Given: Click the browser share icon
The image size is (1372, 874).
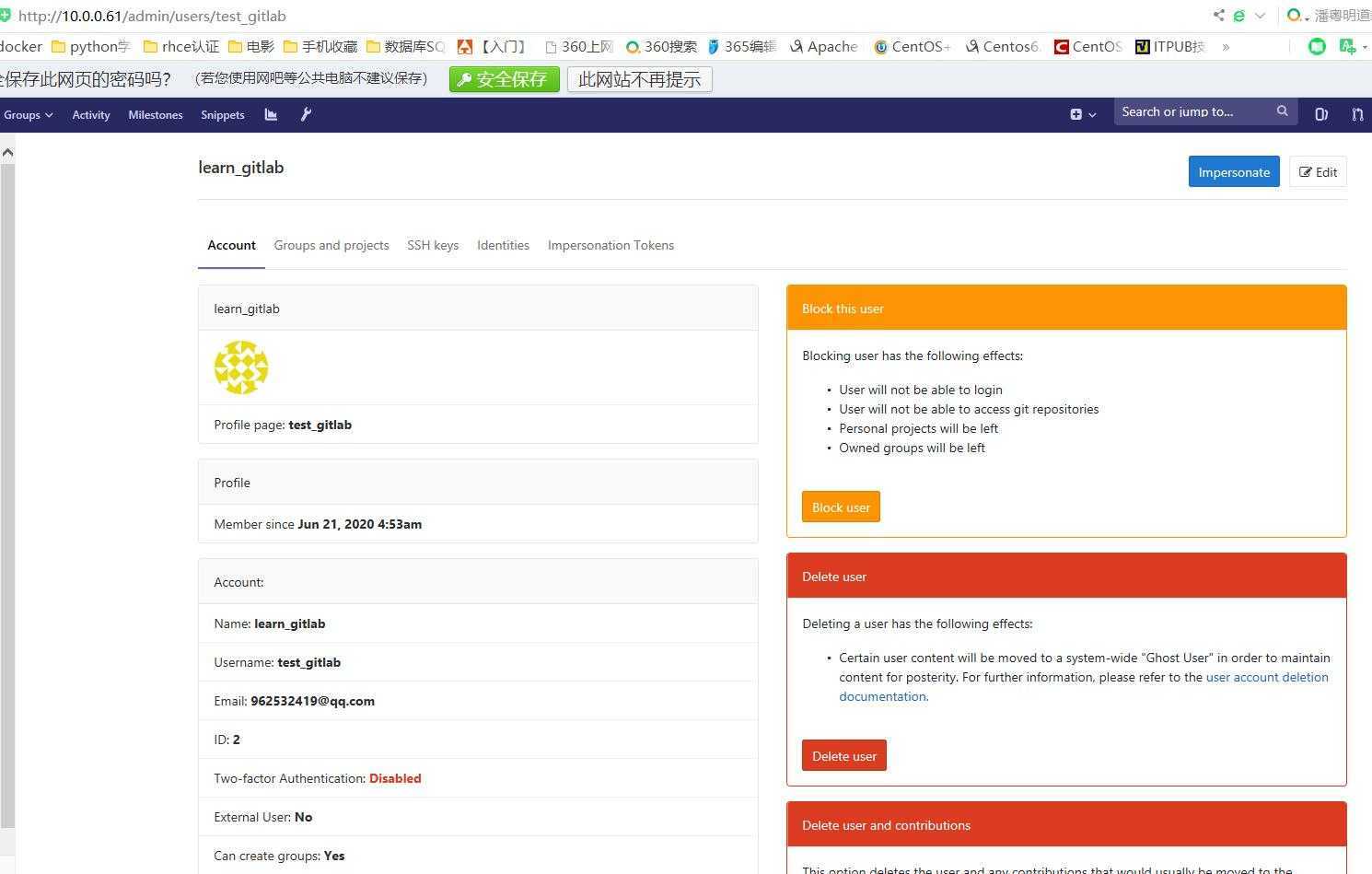Looking at the screenshot, I should point(1218,15).
